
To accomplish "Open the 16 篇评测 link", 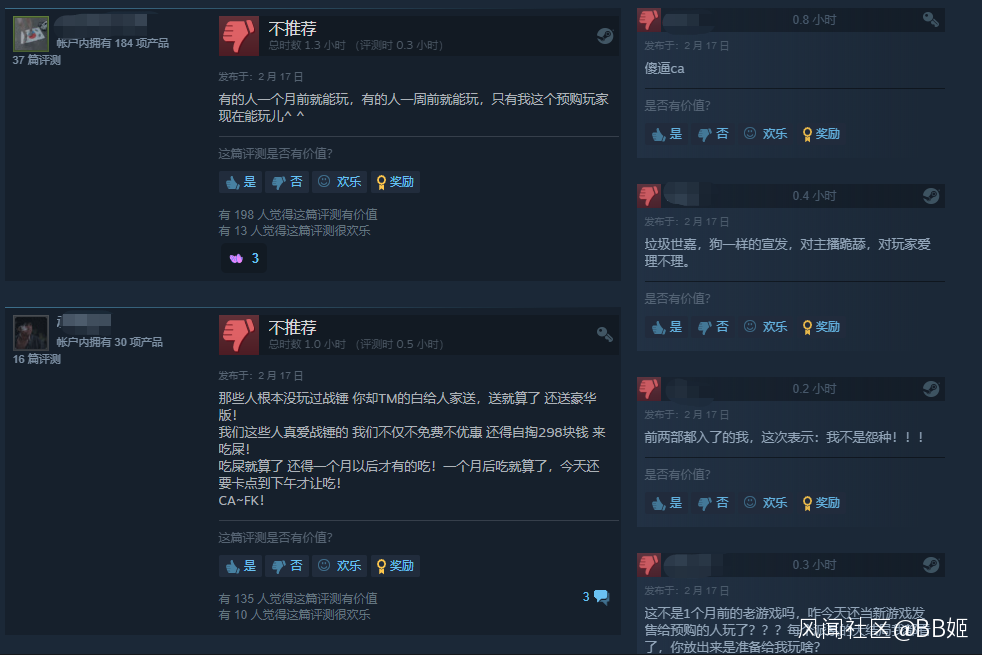I will click(x=37, y=359).
